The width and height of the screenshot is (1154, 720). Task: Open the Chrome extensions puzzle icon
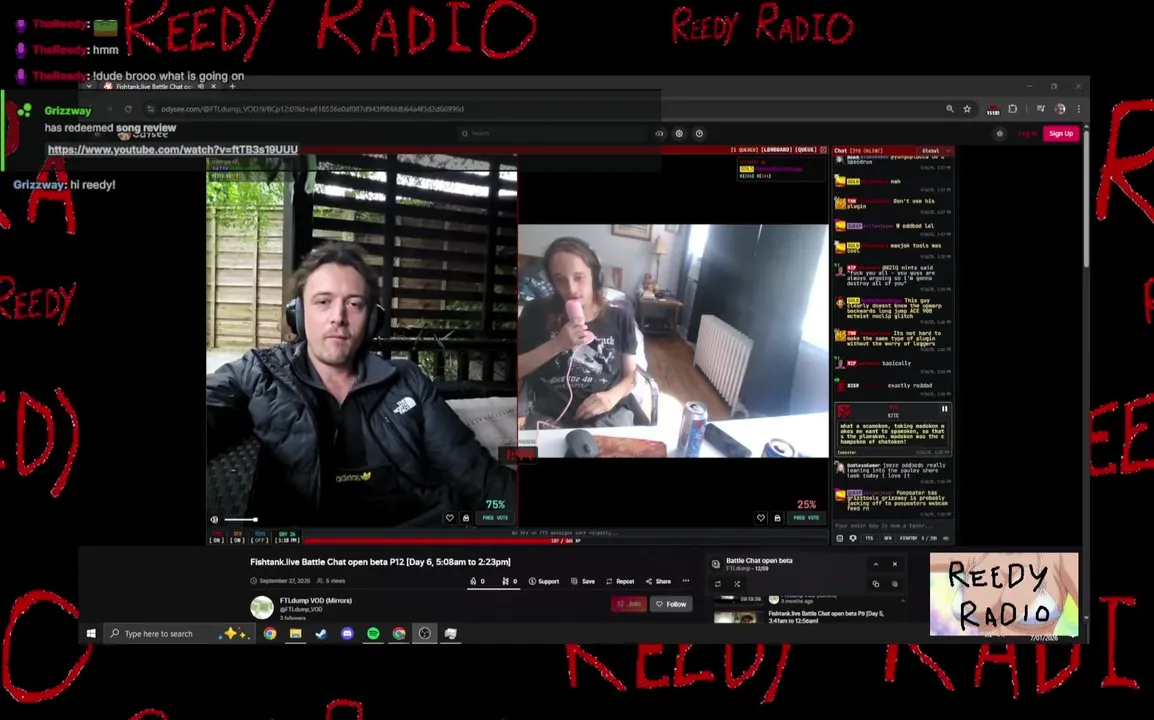tap(1013, 109)
